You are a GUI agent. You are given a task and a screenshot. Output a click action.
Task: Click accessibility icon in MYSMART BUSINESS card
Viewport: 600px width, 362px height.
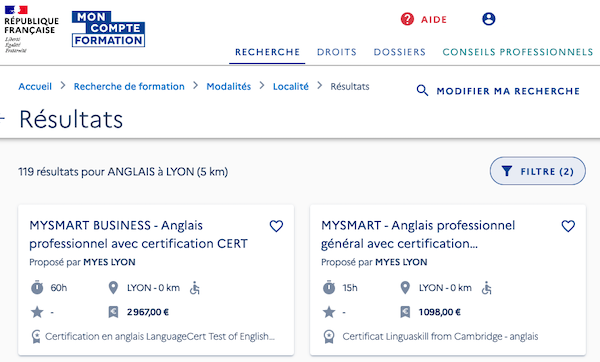(195, 288)
